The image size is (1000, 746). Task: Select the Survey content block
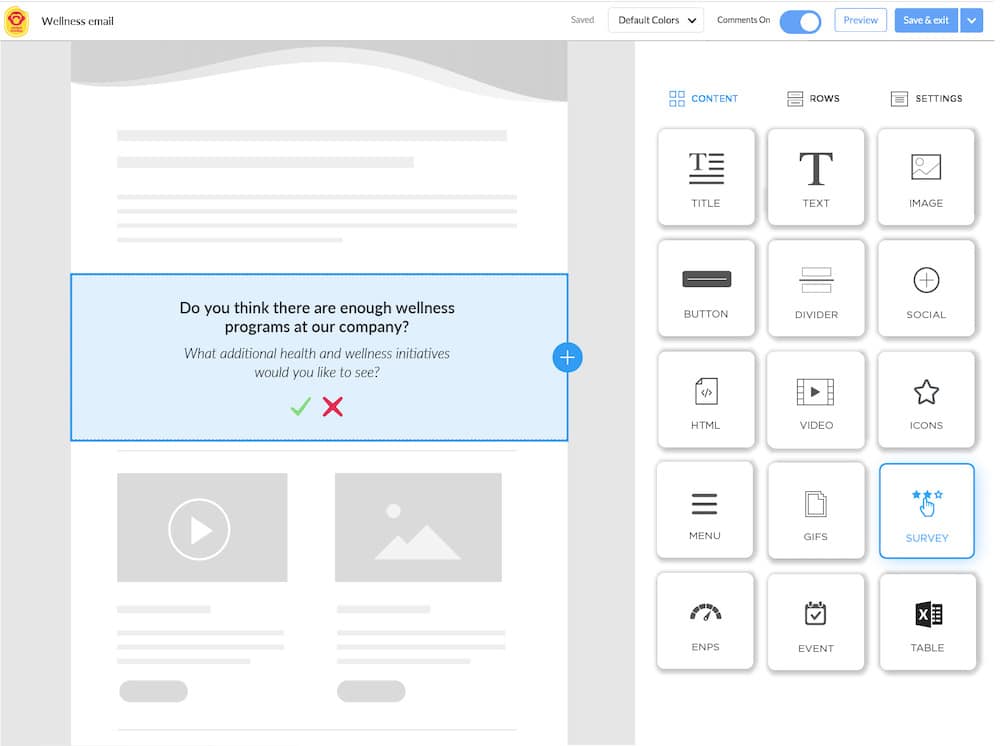pyautogui.click(x=927, y=511)
